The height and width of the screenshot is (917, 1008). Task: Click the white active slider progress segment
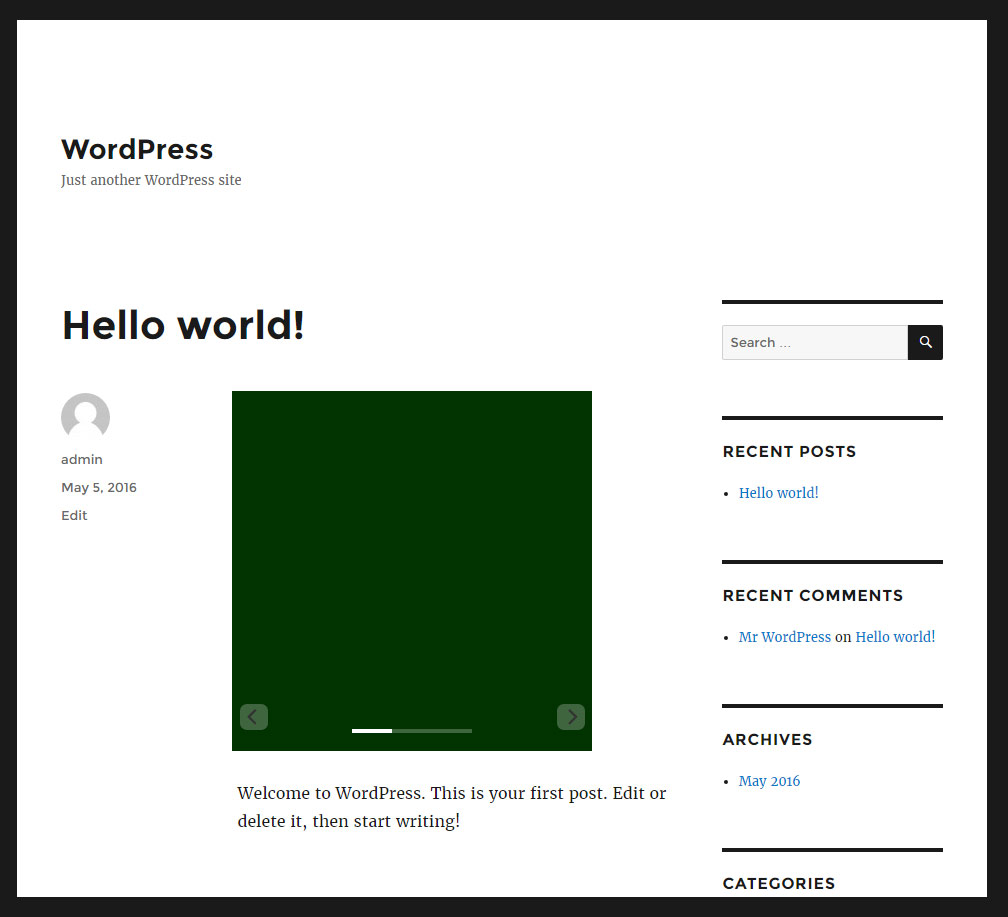click(371, 731)
